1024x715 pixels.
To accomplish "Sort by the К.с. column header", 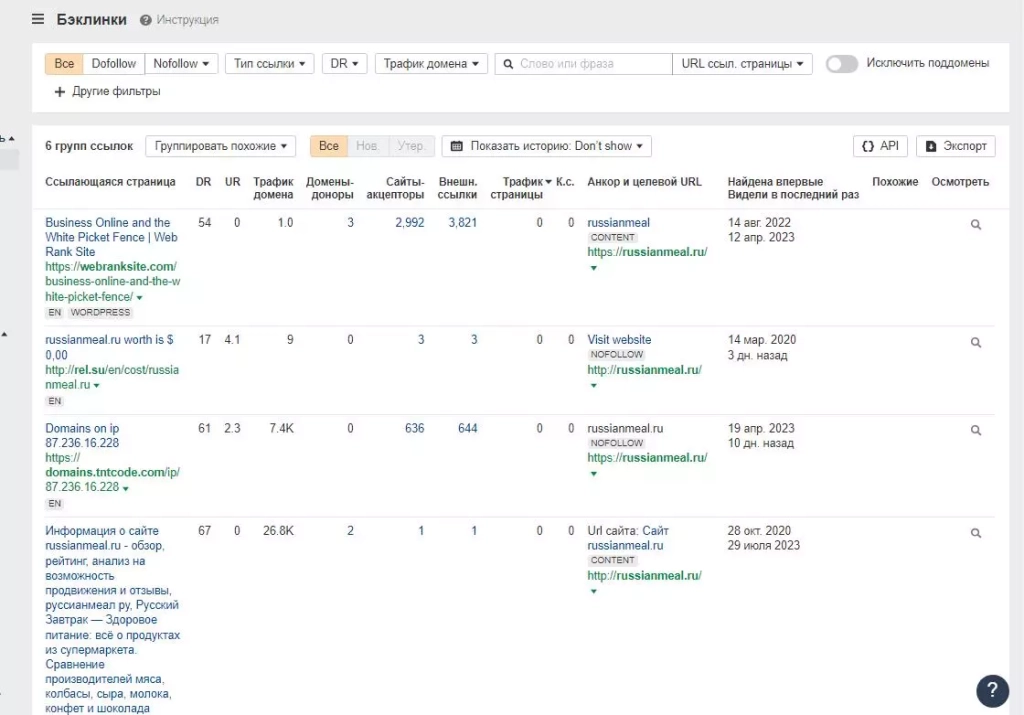I will pos(565,182).
